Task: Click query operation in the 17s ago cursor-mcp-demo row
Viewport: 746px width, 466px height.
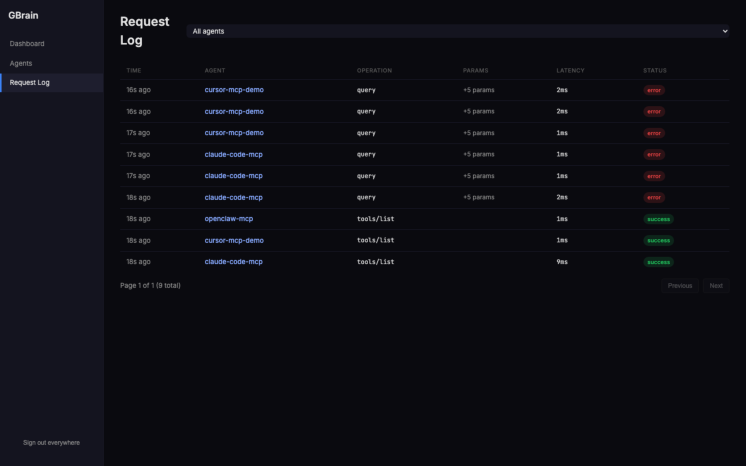Action: (x=366, y=133)
